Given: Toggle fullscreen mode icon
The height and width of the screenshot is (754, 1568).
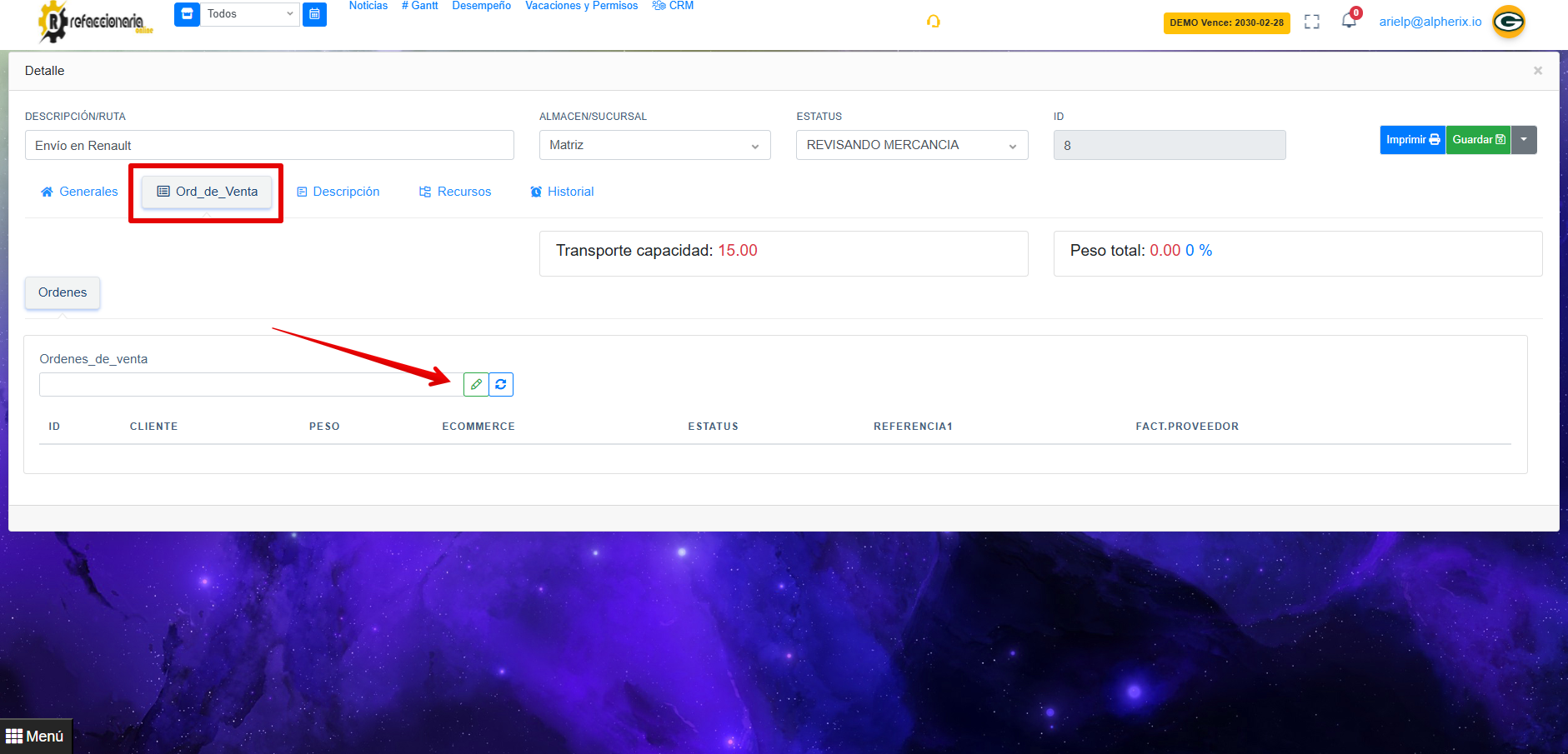Looking at the screenshot, I should [1312, 22].
